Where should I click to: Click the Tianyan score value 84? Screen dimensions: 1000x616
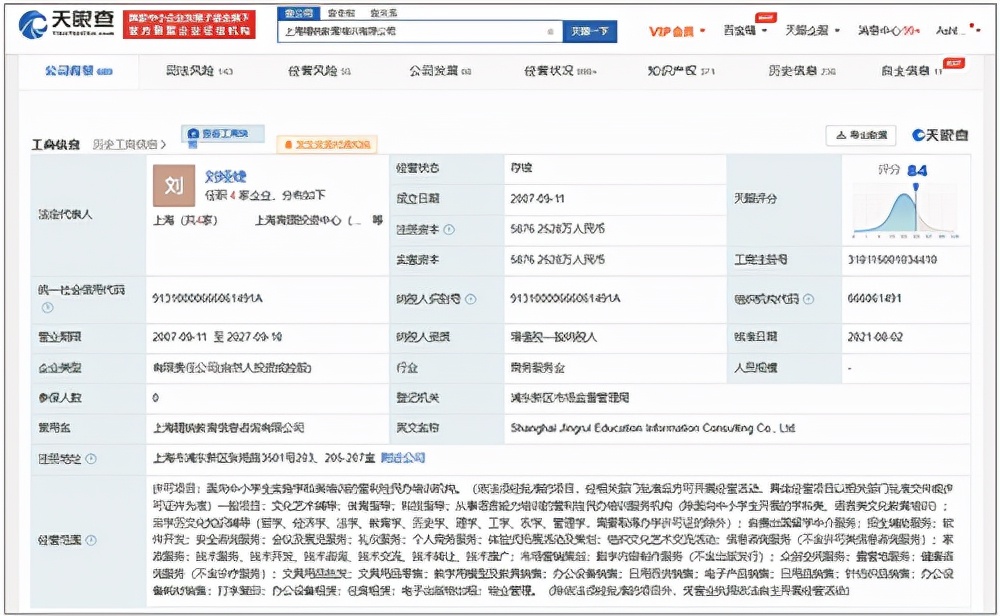pyautogui.click(x=917, y=170)
